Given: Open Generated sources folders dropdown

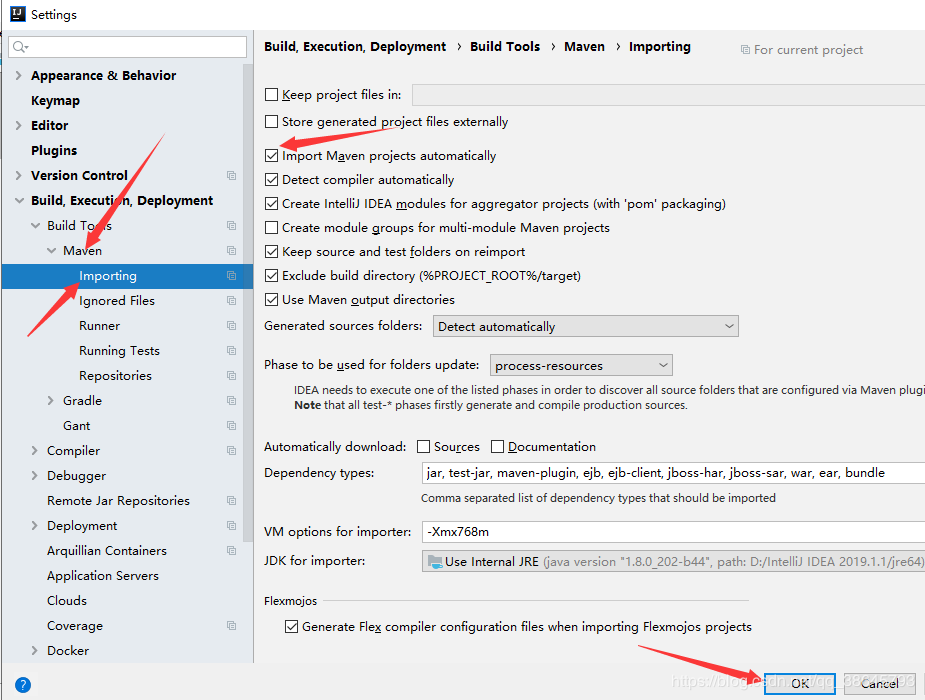Looking at the screenshot, I should [585, 326].
